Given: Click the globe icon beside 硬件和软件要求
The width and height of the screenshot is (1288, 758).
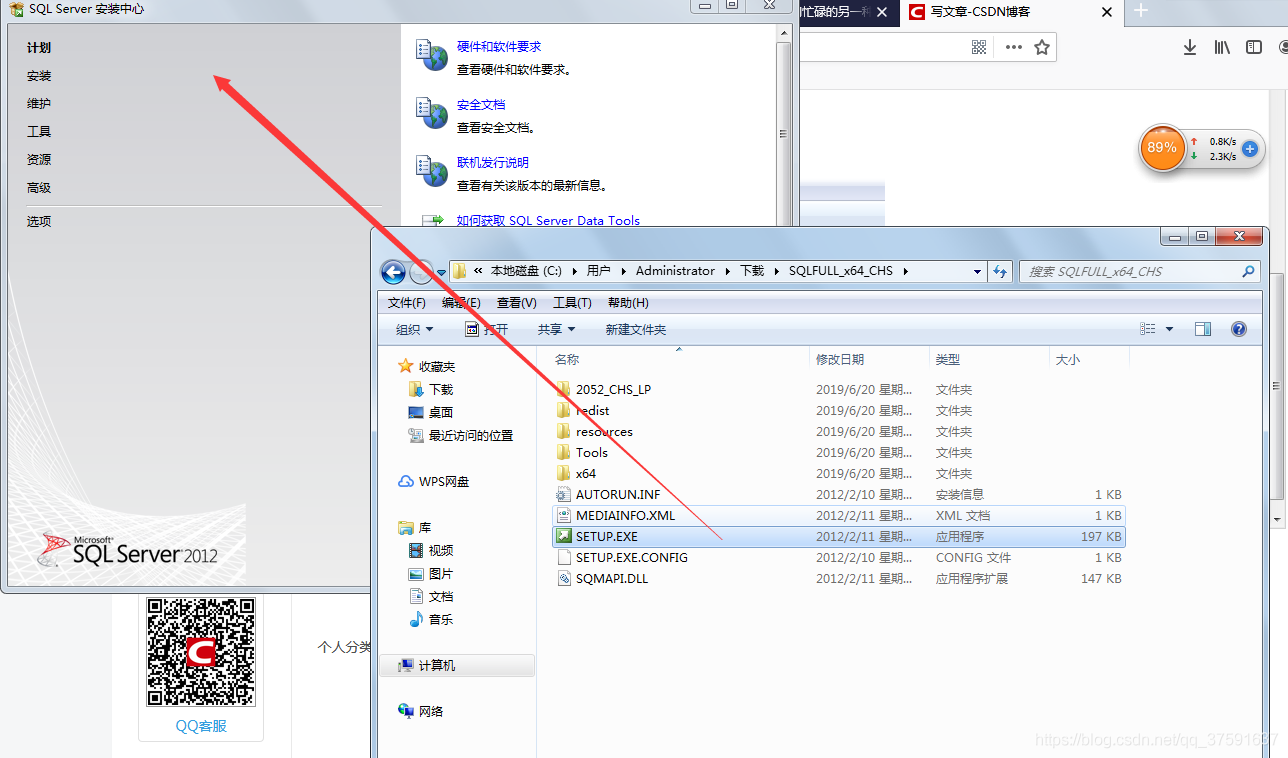Looking at the screenshot, I should point(431,56).
